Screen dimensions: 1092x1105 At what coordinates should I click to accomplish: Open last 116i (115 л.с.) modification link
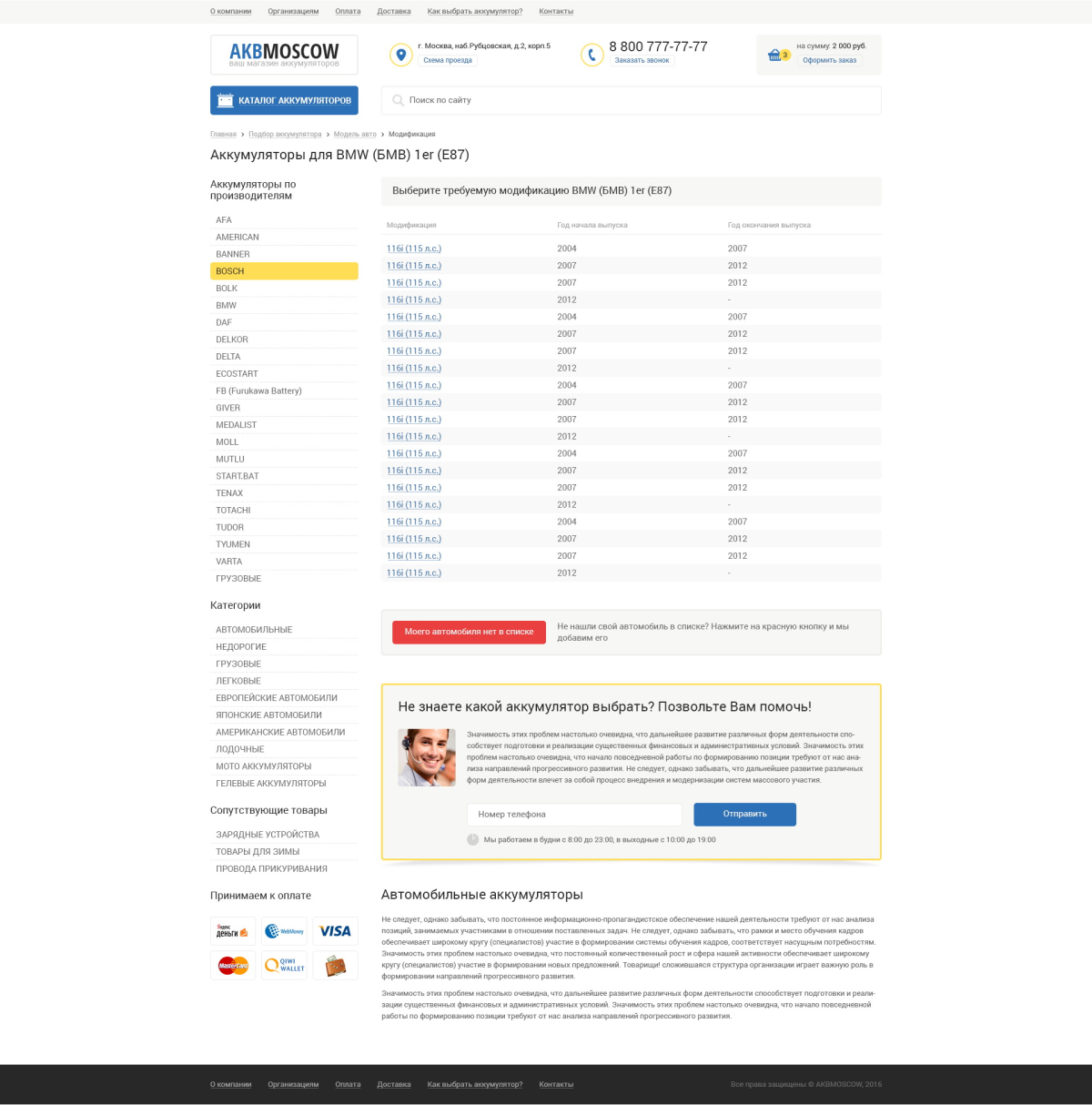click(414, 573)
